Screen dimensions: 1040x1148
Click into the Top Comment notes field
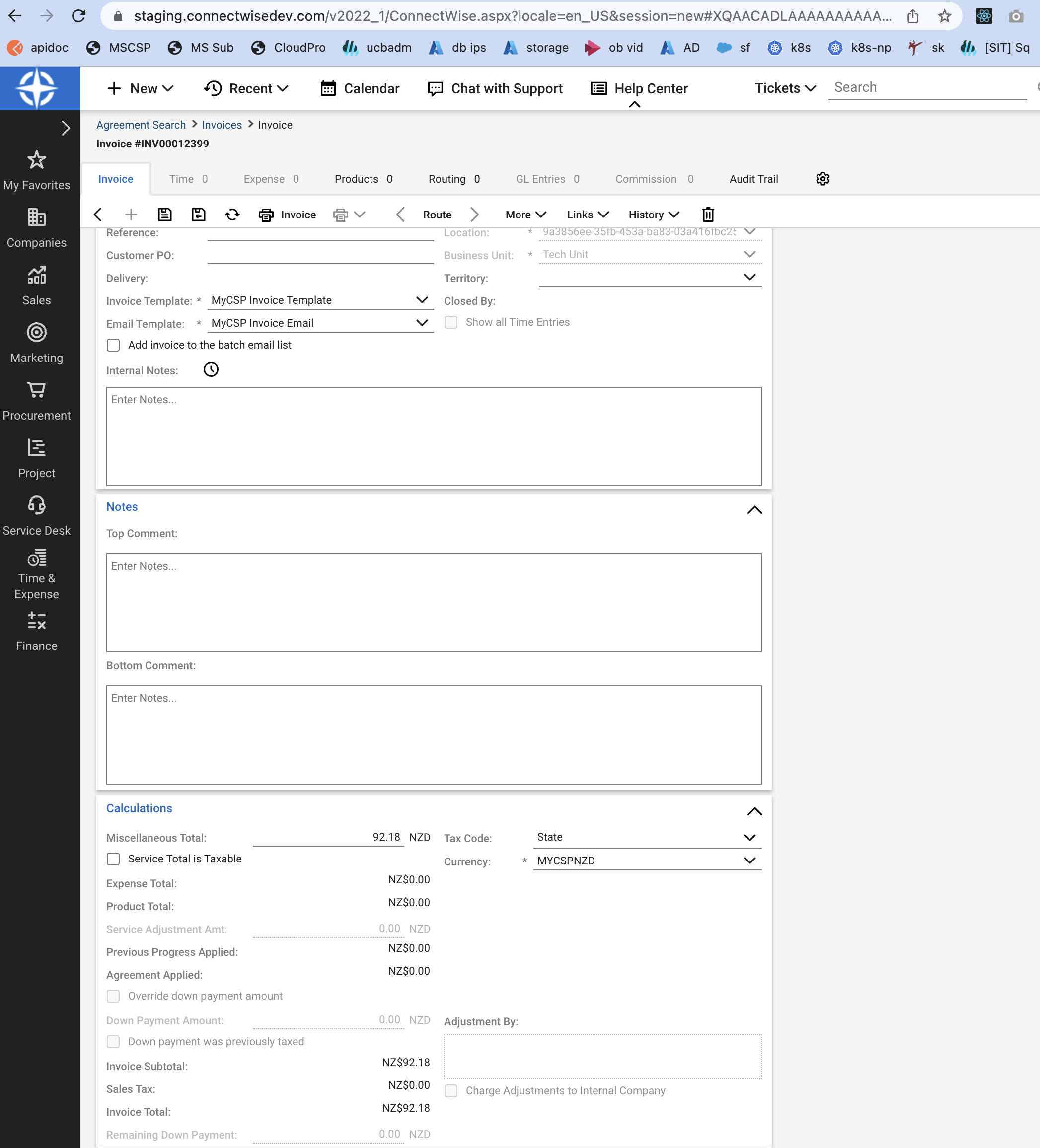point(434,602)
